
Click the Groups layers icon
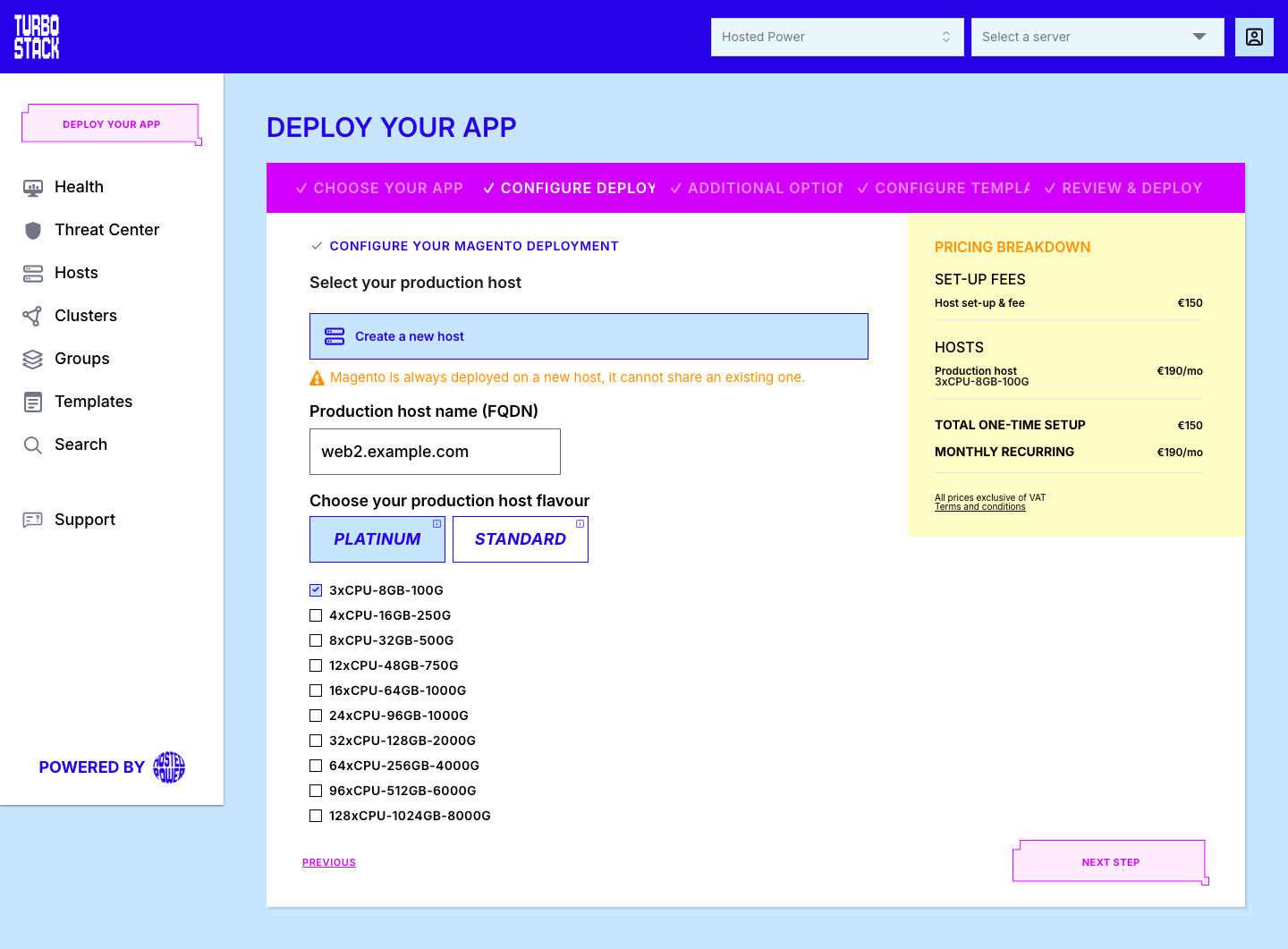[x=33, y=360]
